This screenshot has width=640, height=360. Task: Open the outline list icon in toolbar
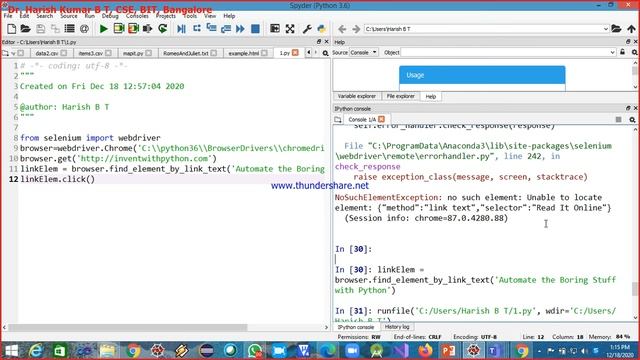[x=69, y=29]
